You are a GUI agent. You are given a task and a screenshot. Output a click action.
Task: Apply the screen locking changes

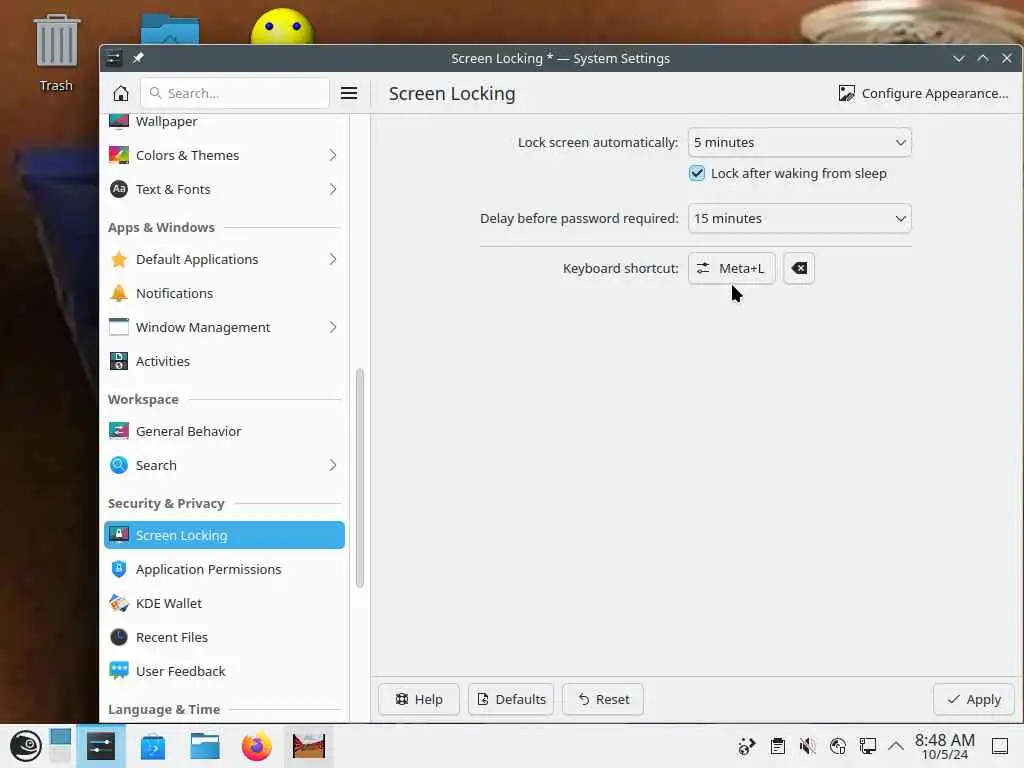click(x=974, y=699)
